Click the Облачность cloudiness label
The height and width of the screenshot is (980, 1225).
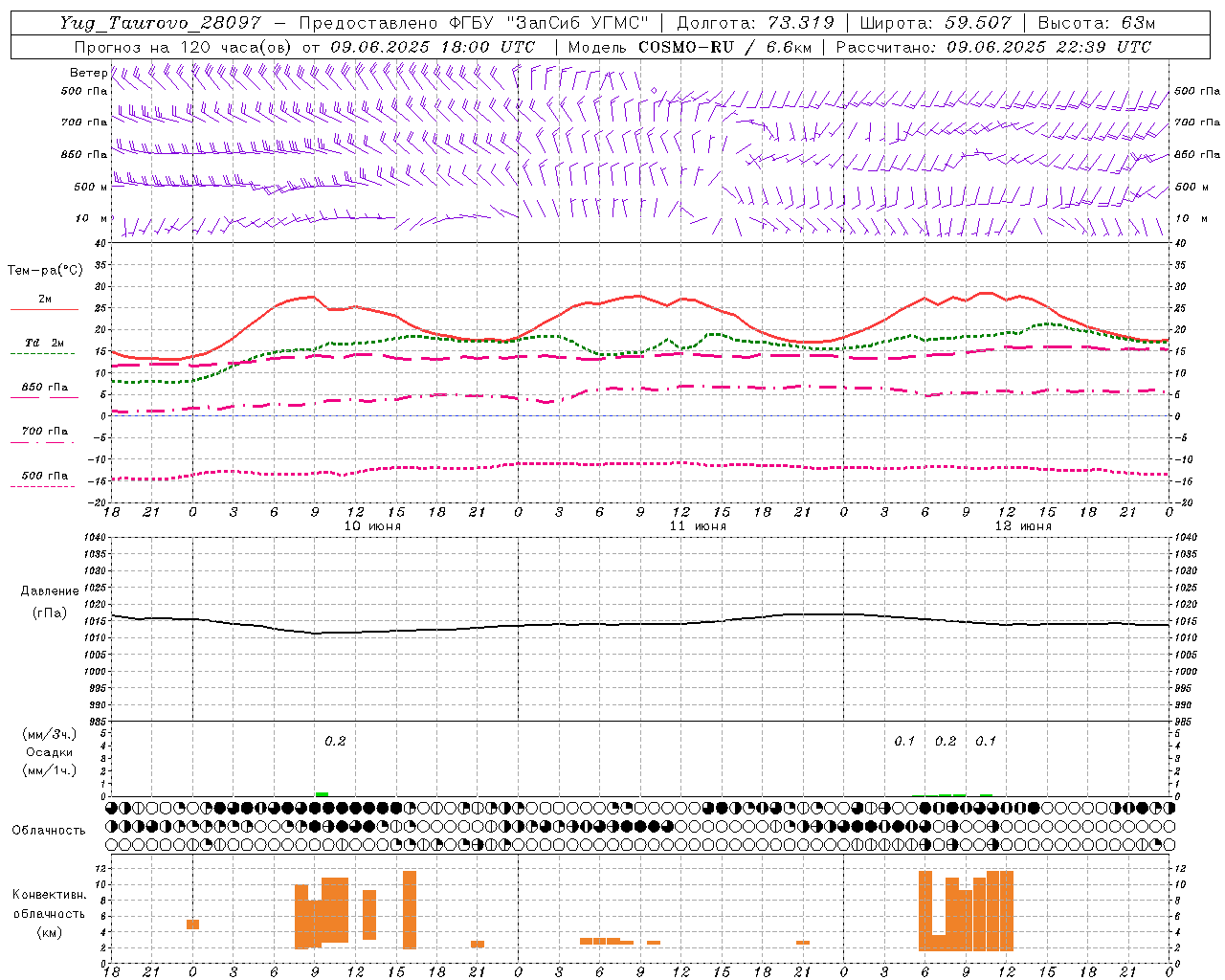tap(49, 831)
